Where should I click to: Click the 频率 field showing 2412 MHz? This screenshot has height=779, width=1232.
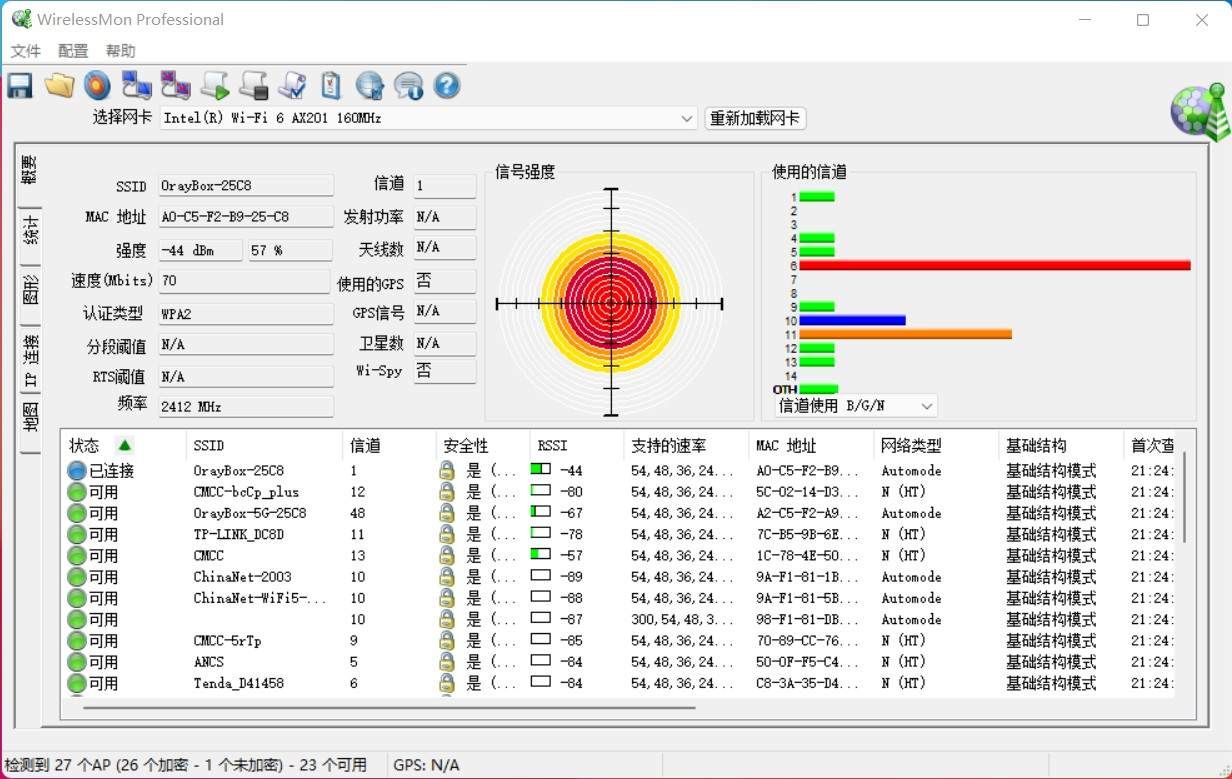[246, 406]
